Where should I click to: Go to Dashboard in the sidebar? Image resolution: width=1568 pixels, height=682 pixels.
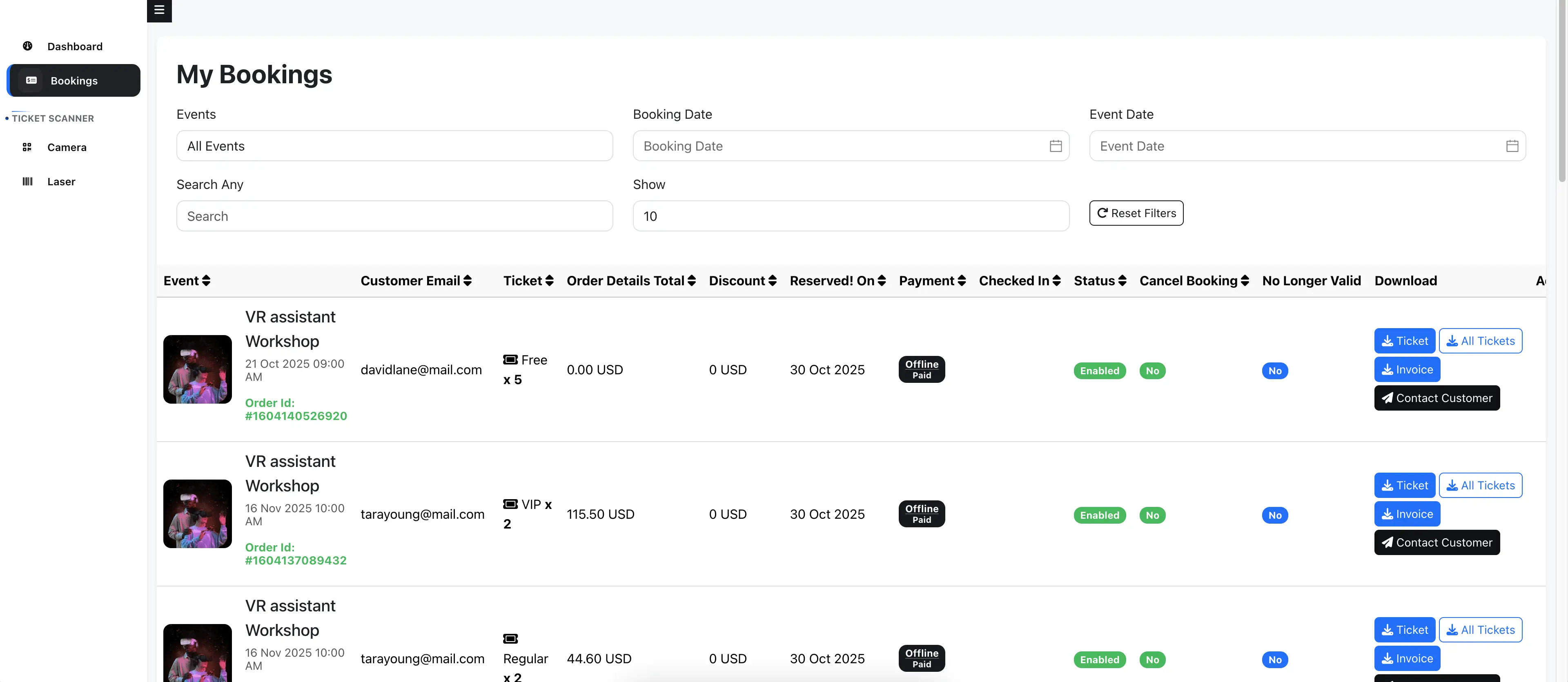click(x=74, y=46)
